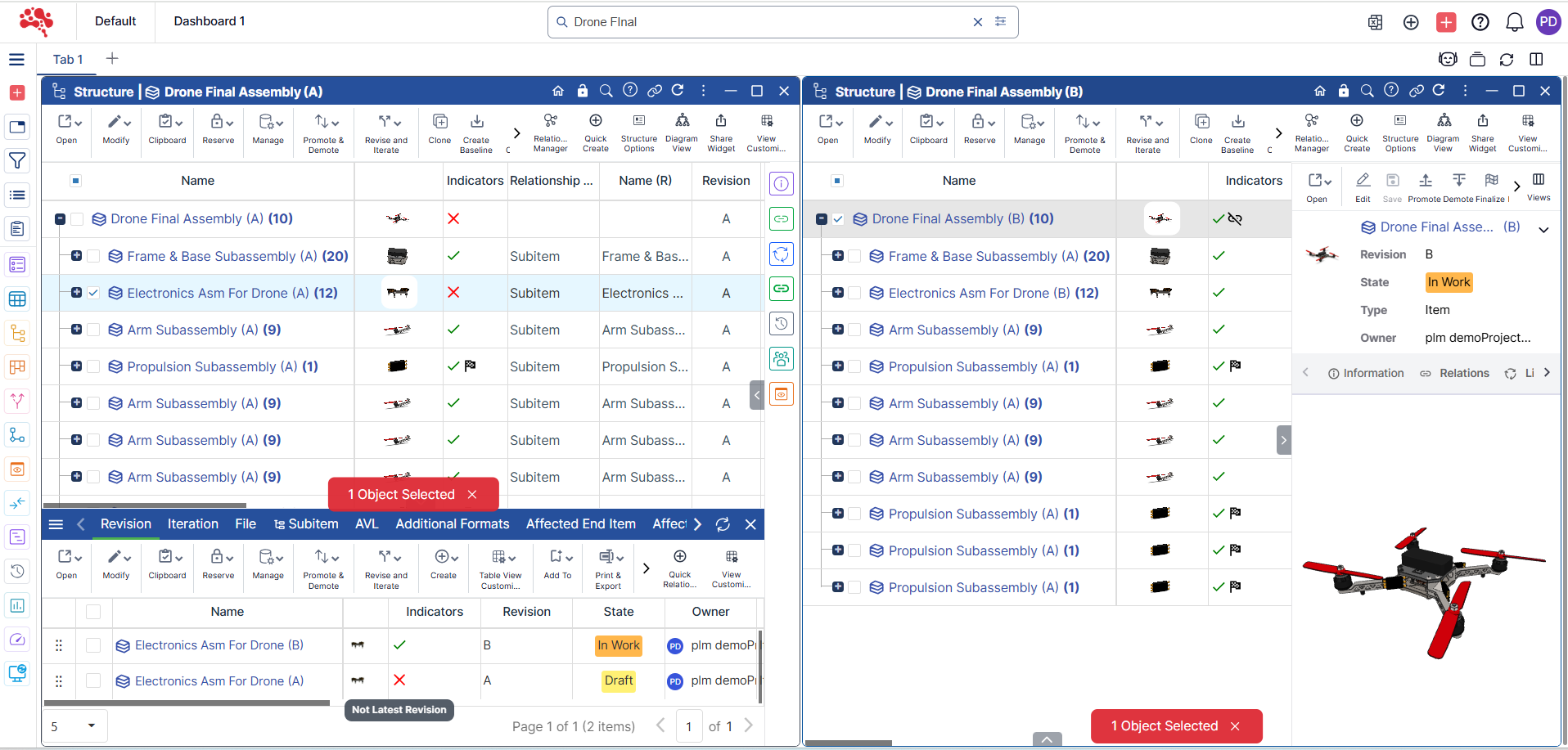Dismiss the 1 Object Selected notification

(472, 494)
